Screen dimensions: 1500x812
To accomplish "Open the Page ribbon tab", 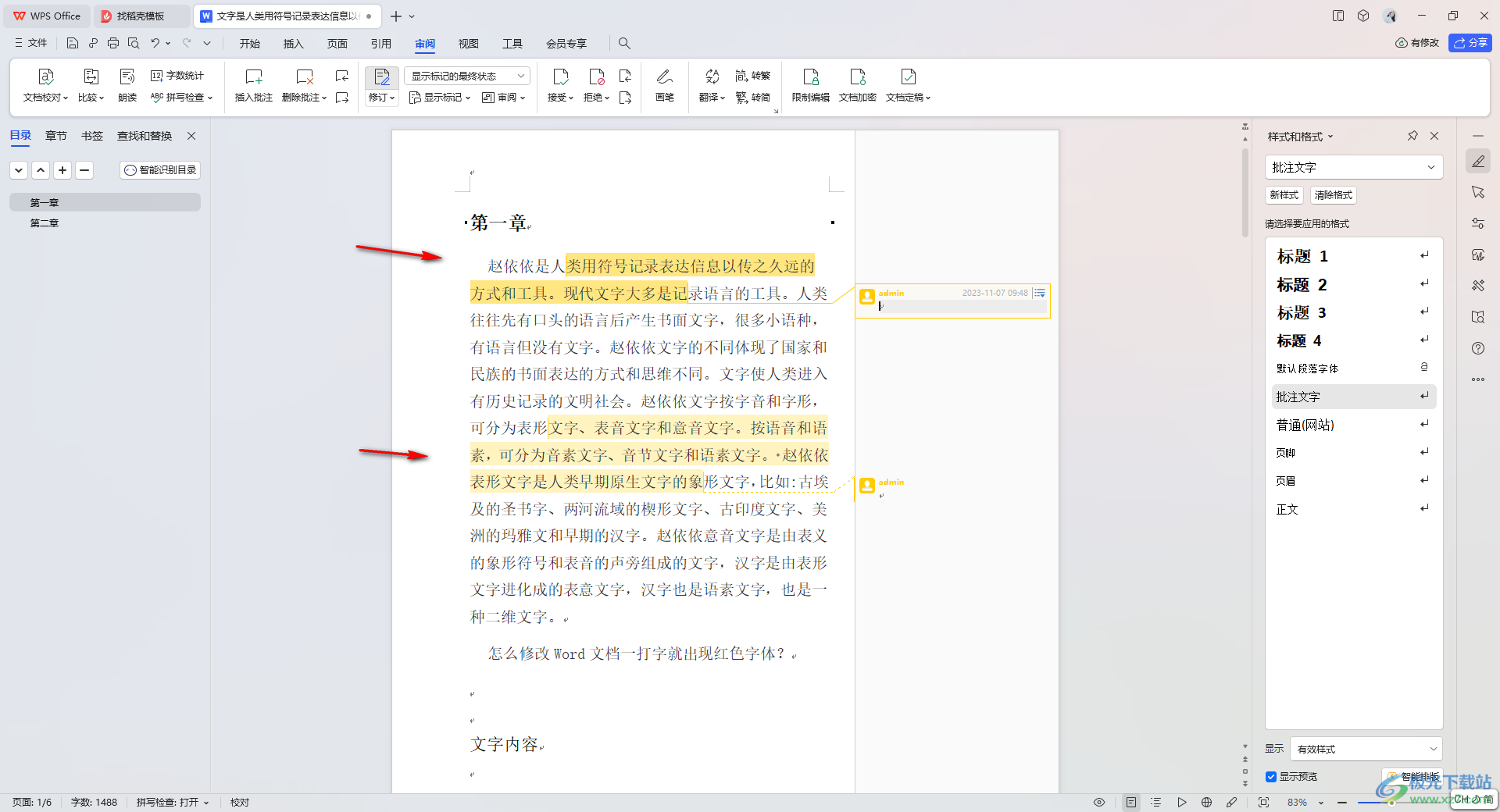I will (x=337, y=43).
